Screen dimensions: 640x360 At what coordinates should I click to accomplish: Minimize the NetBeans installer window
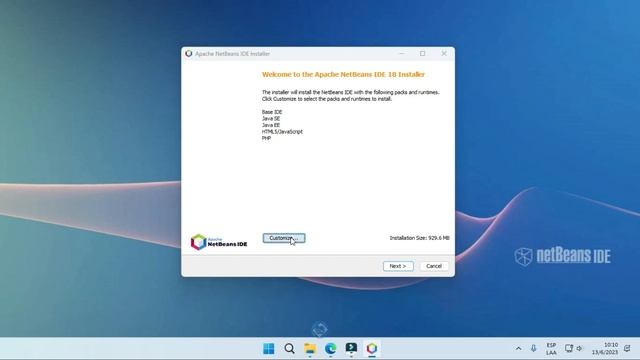[401, 53]
